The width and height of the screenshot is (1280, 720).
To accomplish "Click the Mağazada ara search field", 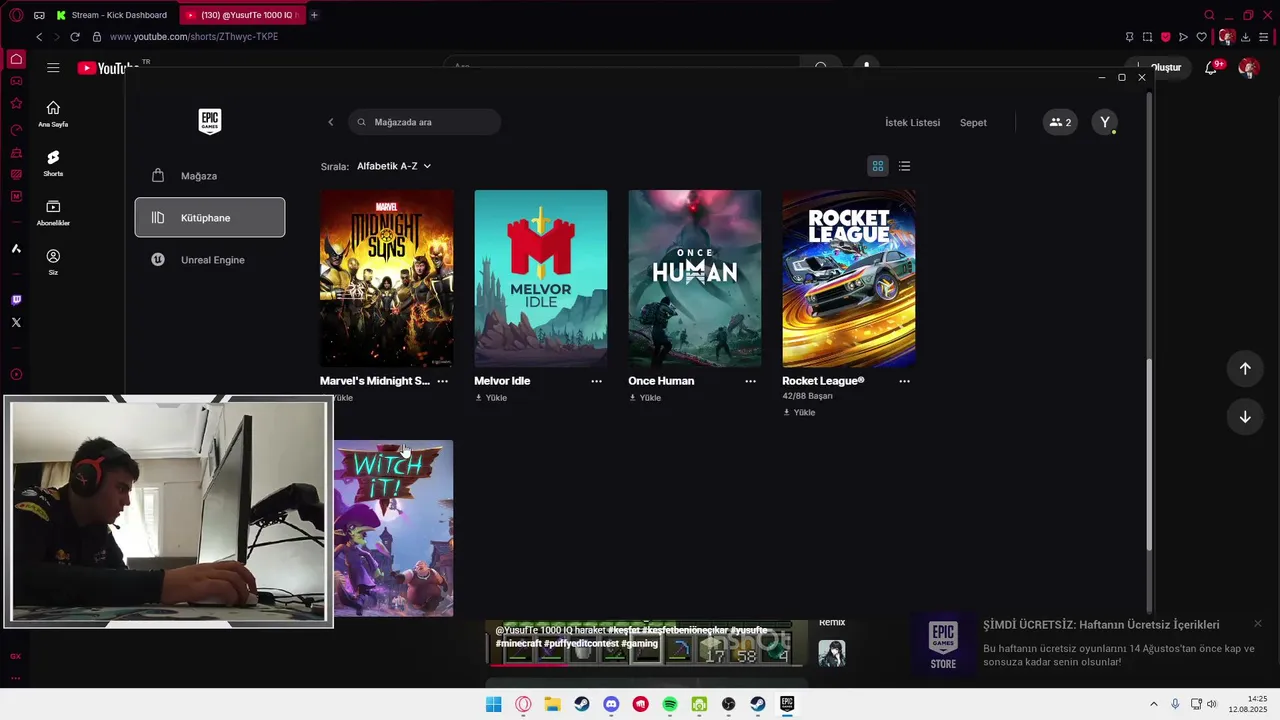I will tap(425, 122).
